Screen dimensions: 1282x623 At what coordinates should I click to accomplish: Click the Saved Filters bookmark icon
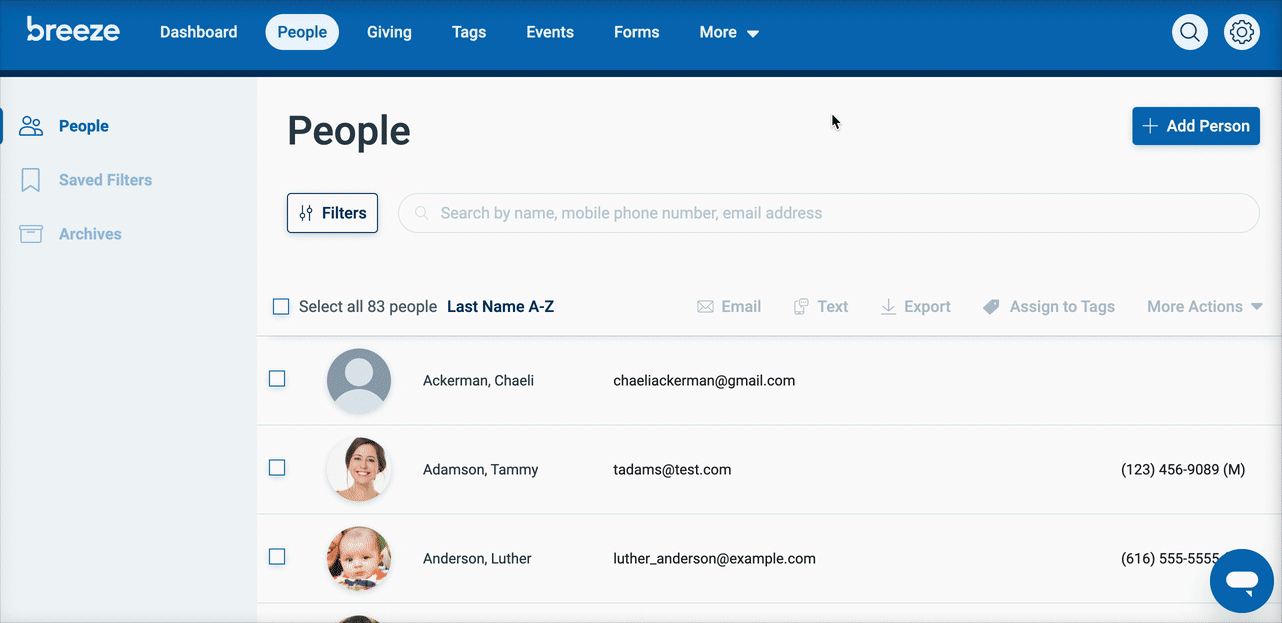coord(31,180)
